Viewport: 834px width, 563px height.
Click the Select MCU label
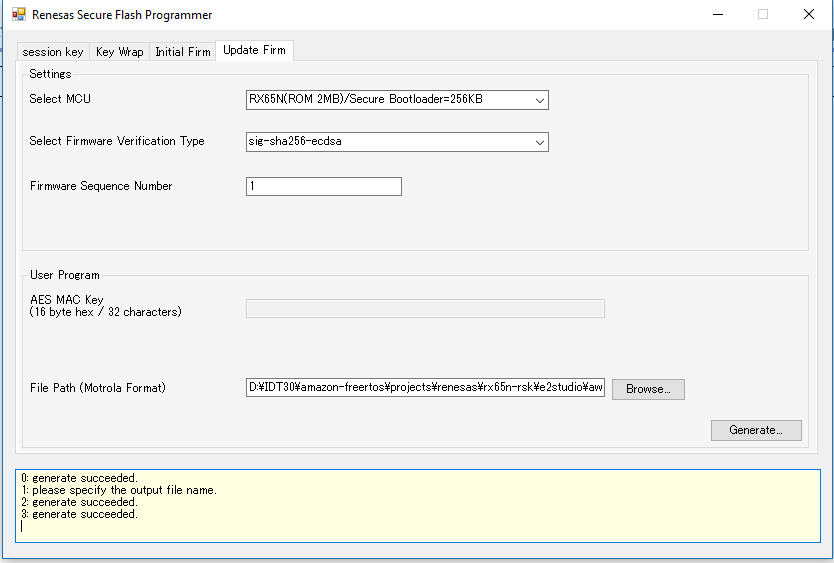coord(60,100)
